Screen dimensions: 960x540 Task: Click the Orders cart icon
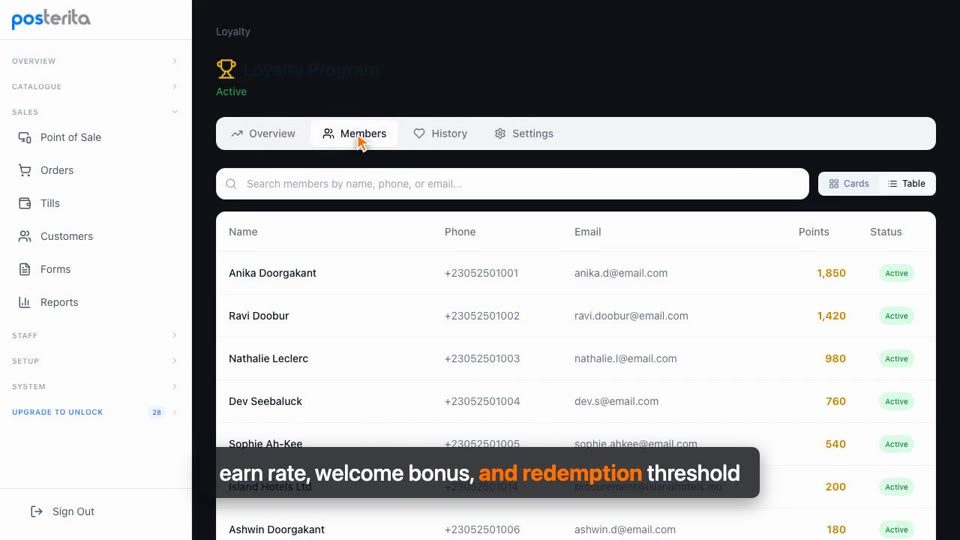[x=24, y=171]
